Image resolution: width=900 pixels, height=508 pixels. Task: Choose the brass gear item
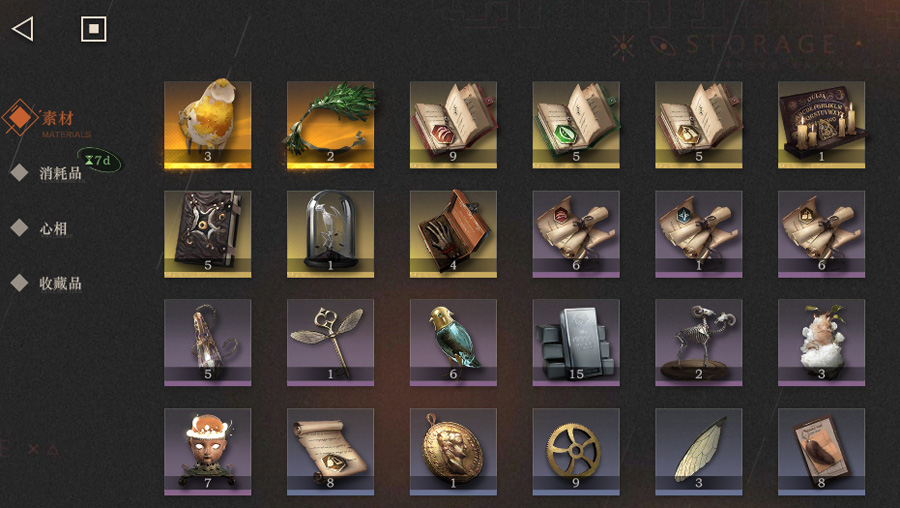point(576,452)
